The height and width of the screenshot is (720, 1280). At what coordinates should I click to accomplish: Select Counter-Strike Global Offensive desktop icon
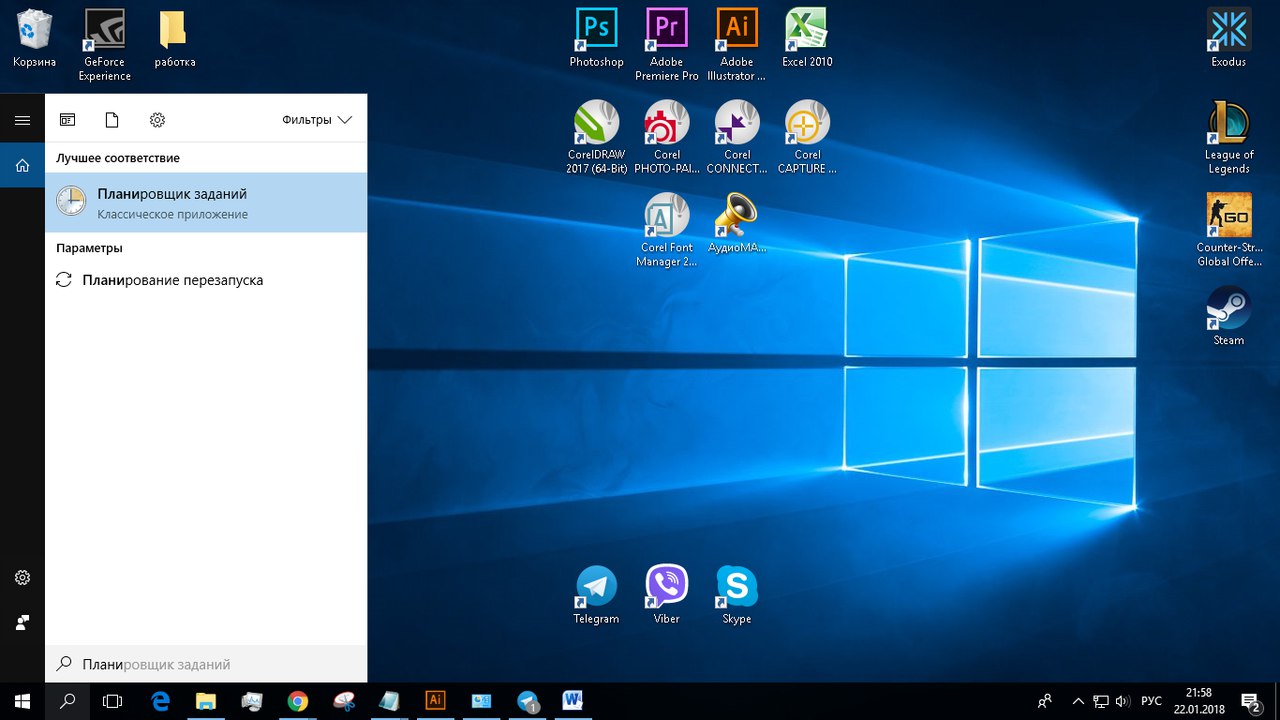tap(1229, 230)
